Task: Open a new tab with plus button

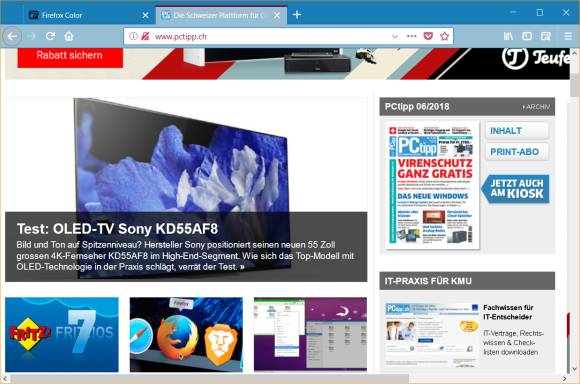Action: tap(297, 15)
